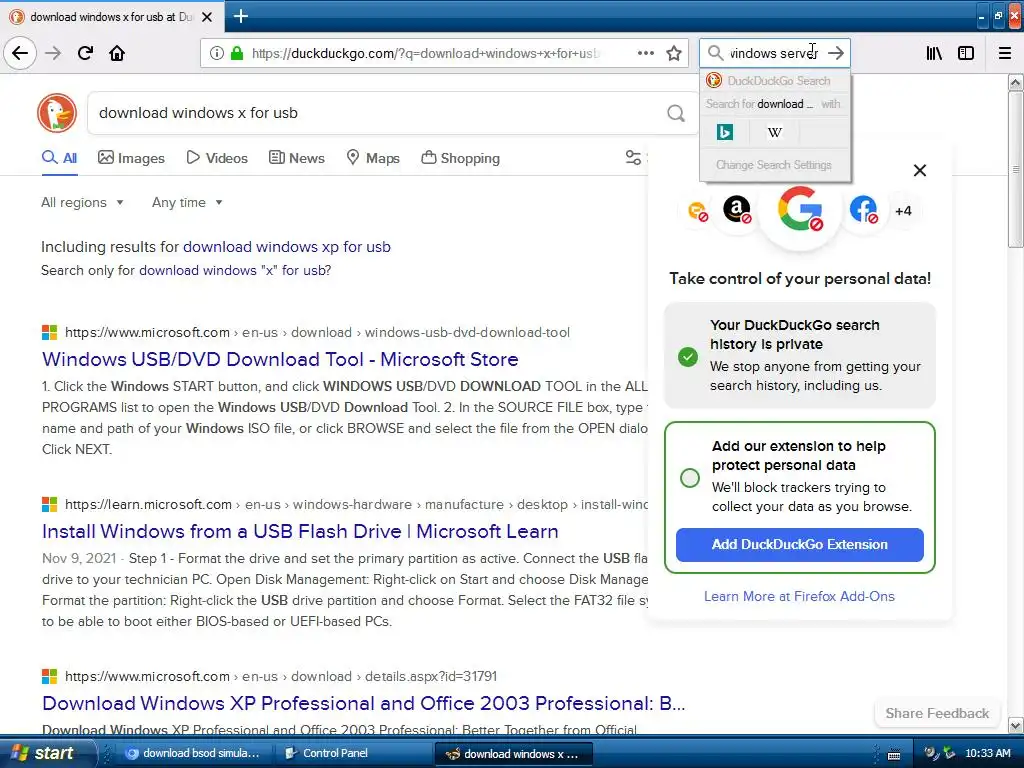This screenshot has height=768, width=1024.
Task: Open the Firefox home page
Action: (x=117, y=53)
